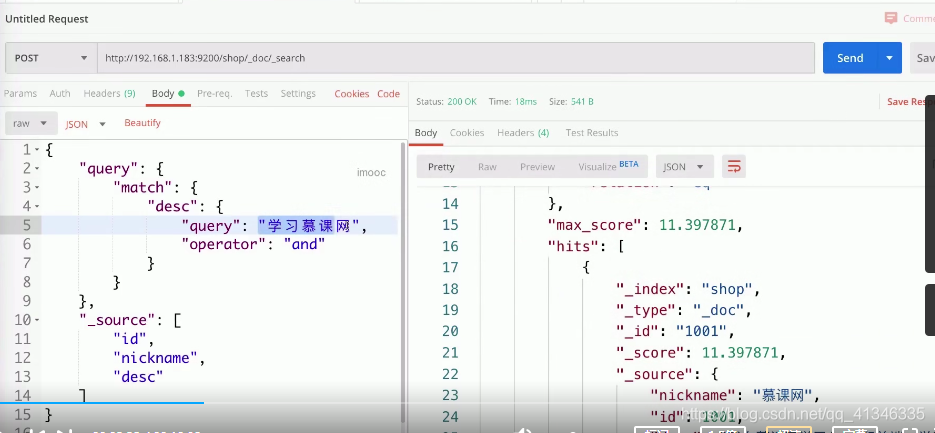Screen dimensions: 935x433
Task: Switch to the Auth tab
Action: 60,94
